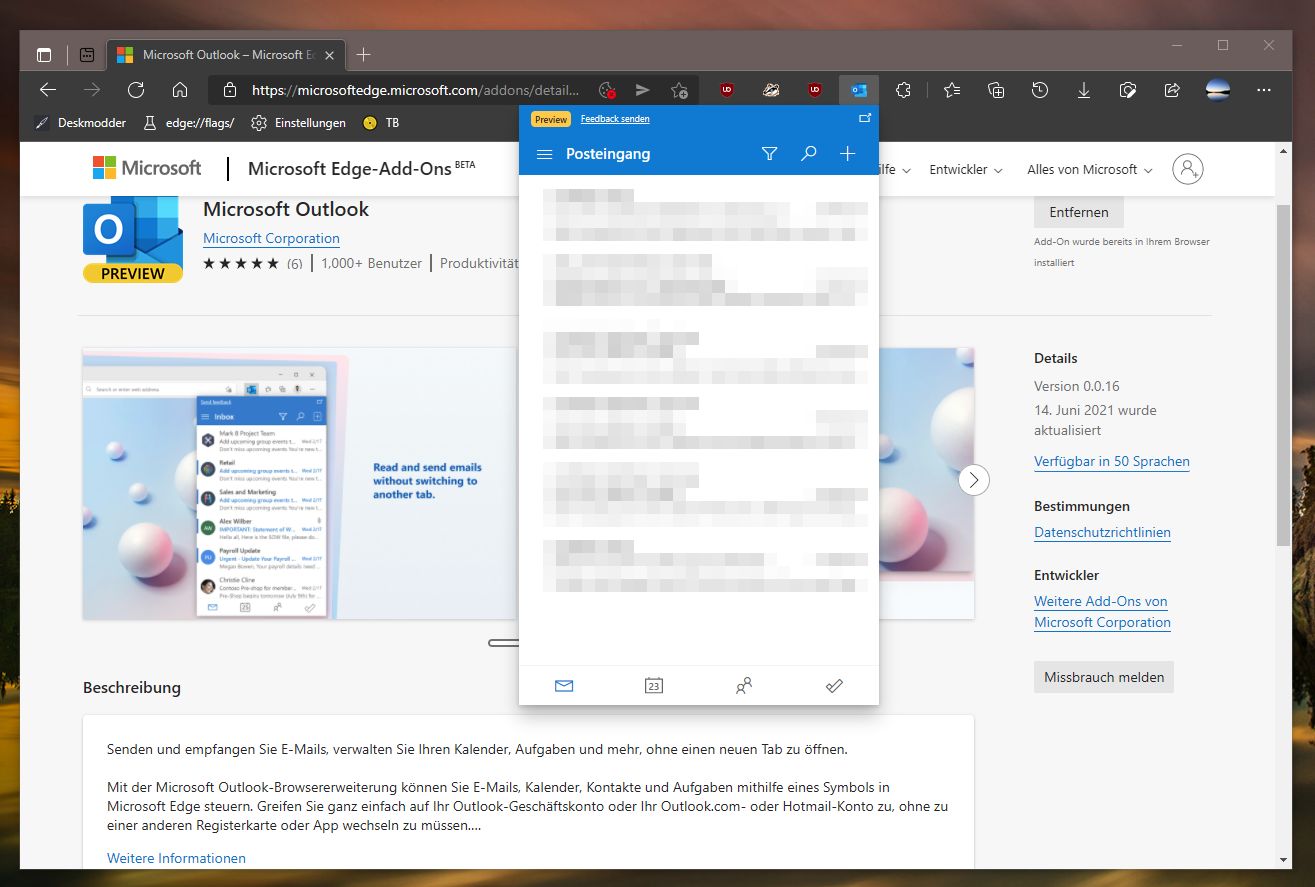Expand Alles von Microsoft dropdown
The image size is (1315, 887).
(x=1090, y=170)
